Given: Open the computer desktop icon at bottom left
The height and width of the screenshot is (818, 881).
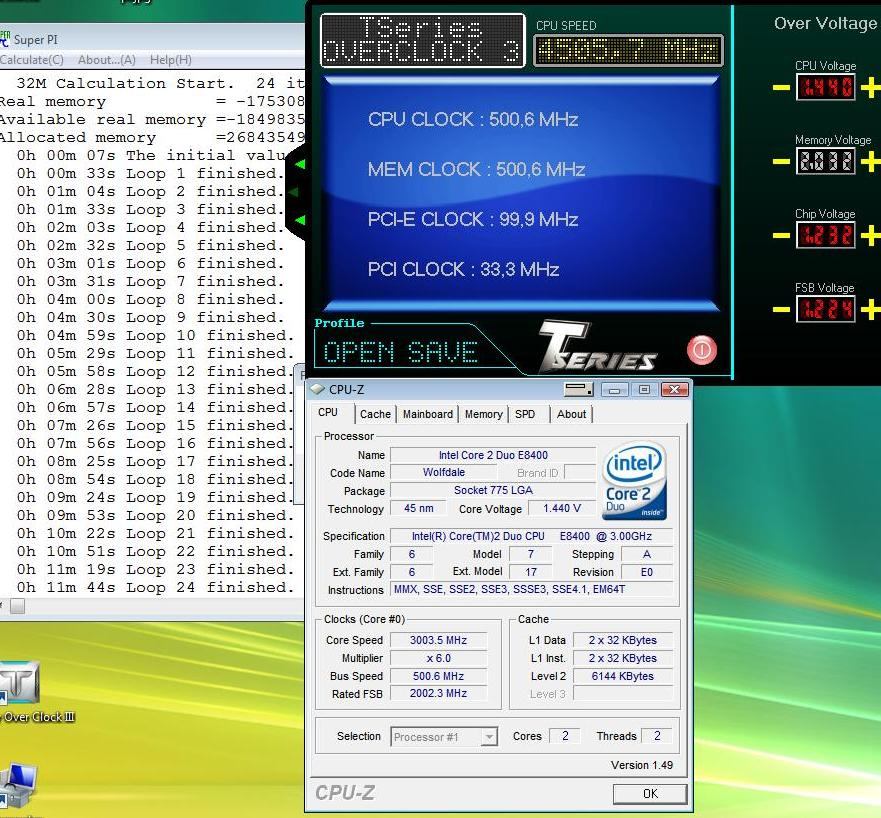Looking at the screenshot, I should tap(18, 785).
